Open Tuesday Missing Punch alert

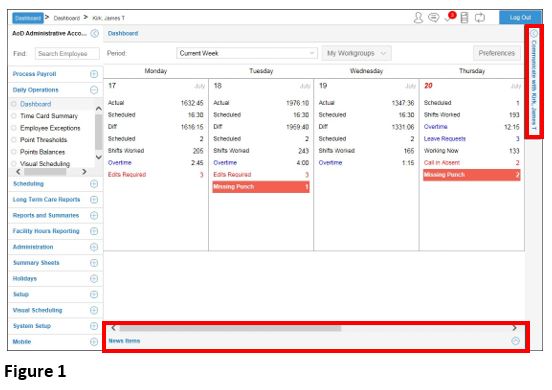click(x=261, y=187)
